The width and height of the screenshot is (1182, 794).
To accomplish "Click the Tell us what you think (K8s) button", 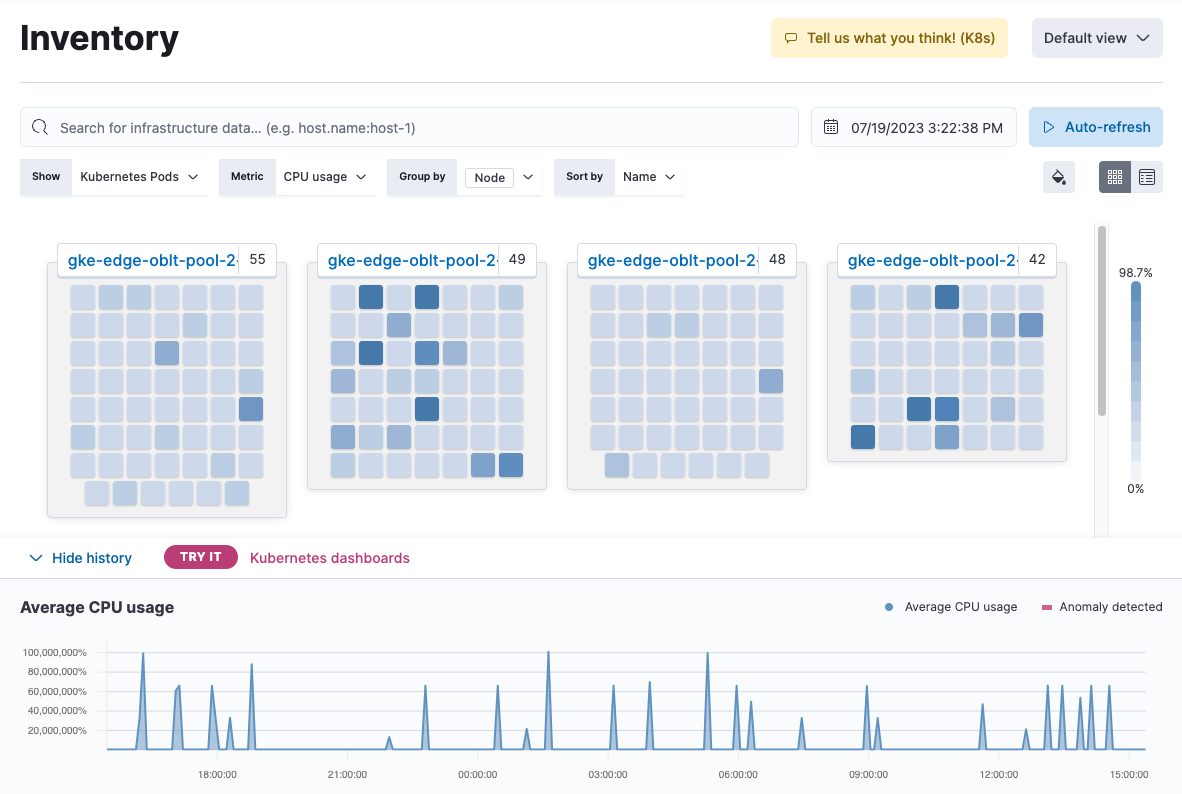I will (889, 37).
